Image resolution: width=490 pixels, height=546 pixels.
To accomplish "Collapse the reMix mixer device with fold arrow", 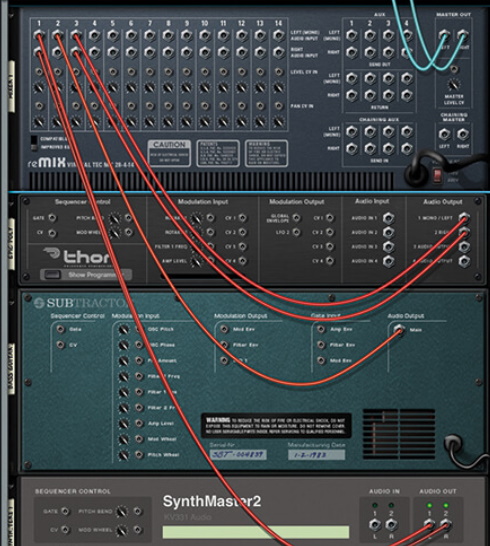I will (x=11, y=16).
